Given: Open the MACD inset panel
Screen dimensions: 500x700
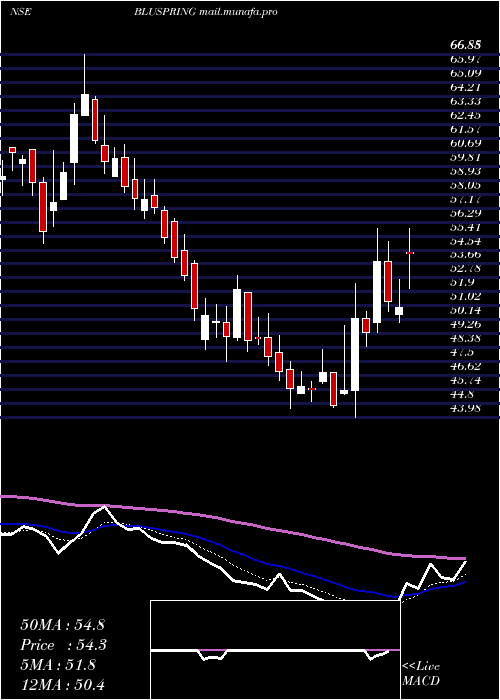Looking at the screenshot, I should point(275,650).
